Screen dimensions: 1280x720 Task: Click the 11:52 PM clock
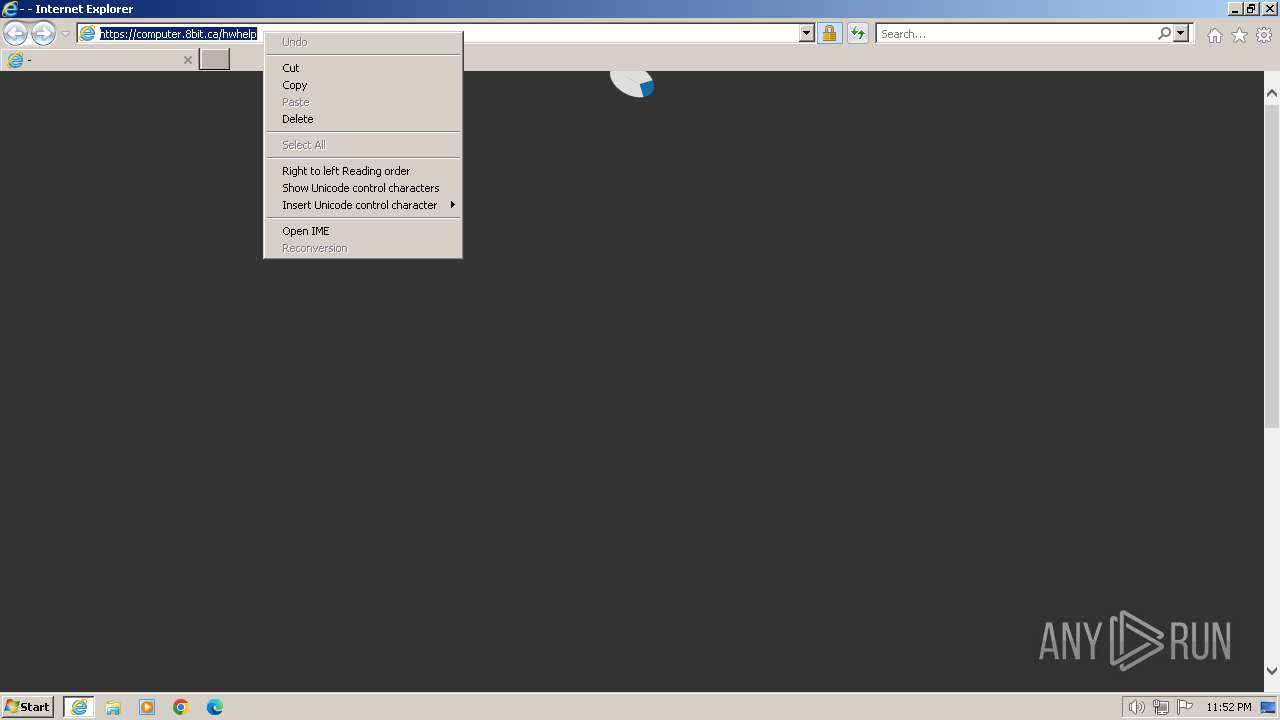1229,707
